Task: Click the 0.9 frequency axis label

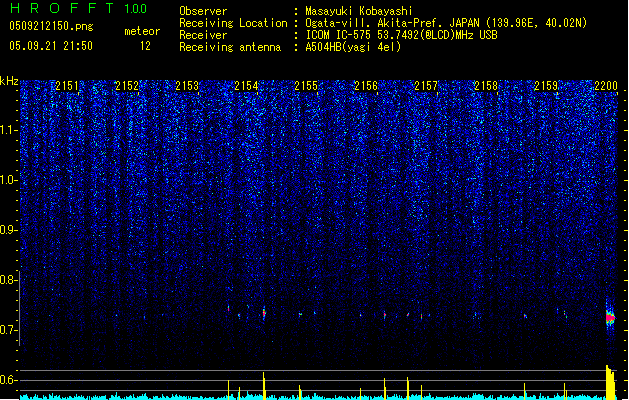Action: 8,230
